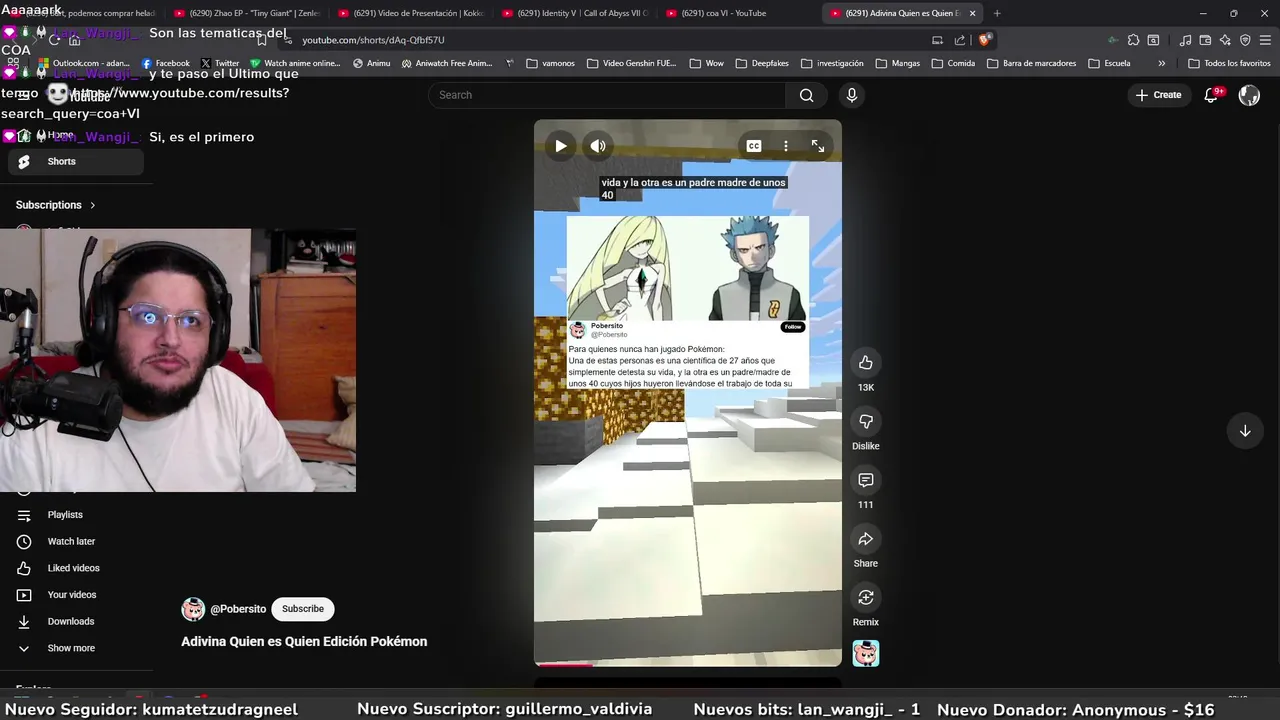
Task: Play the paused Short video
Action: 561,146
